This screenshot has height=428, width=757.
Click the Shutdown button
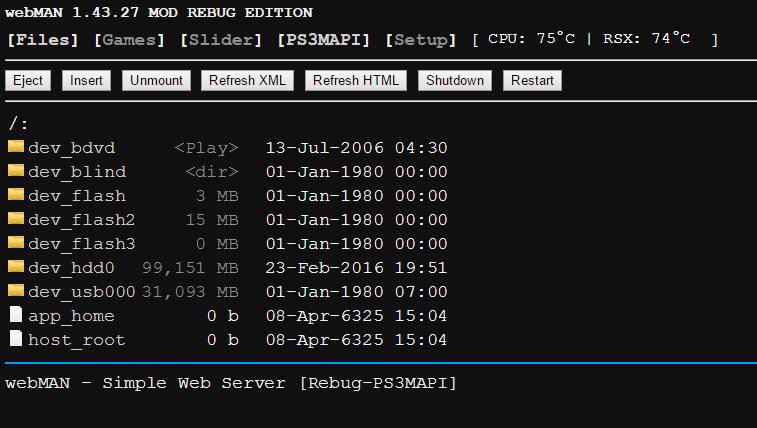pos(455,80)
